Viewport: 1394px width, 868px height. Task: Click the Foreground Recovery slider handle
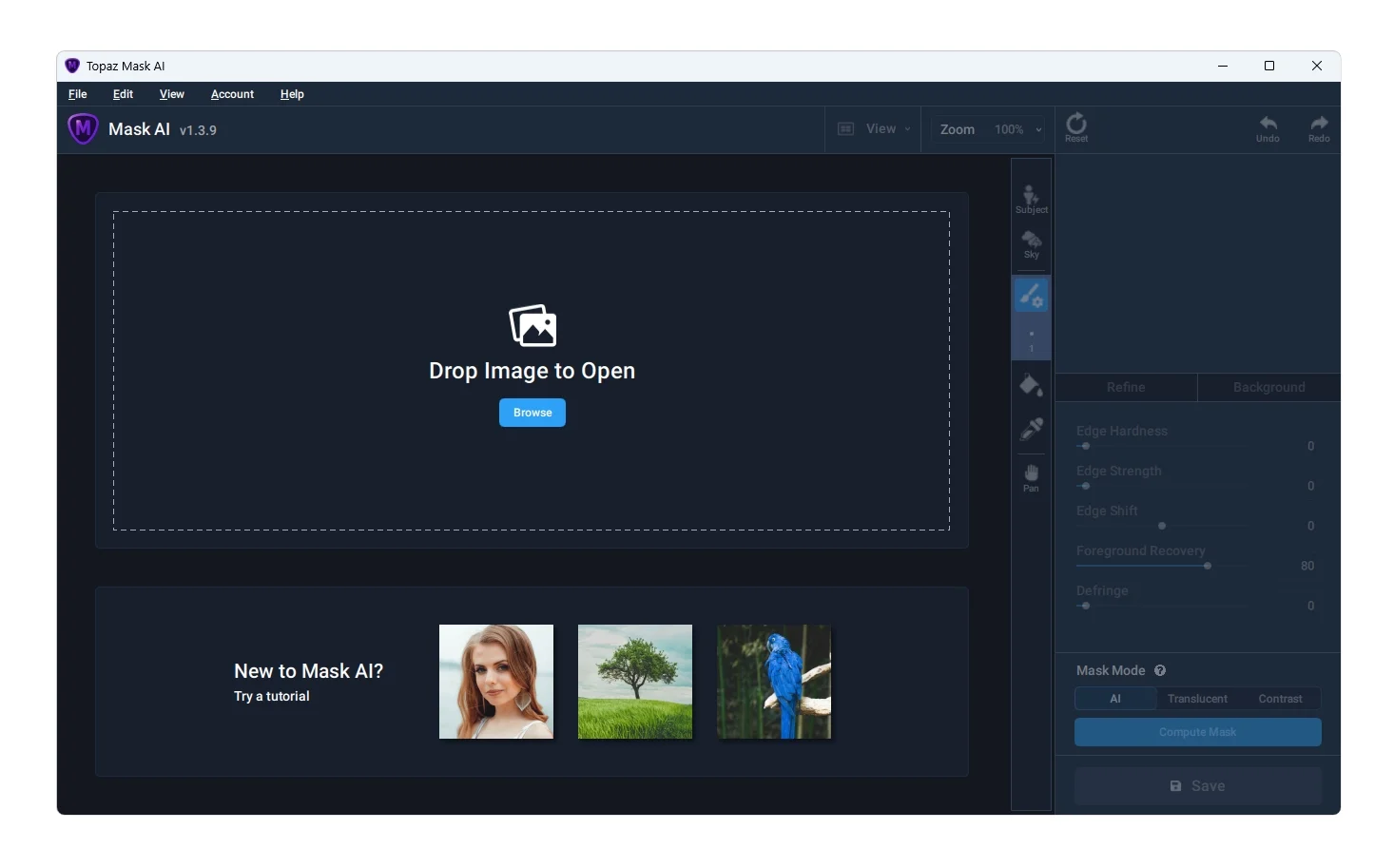(1208, 566)
